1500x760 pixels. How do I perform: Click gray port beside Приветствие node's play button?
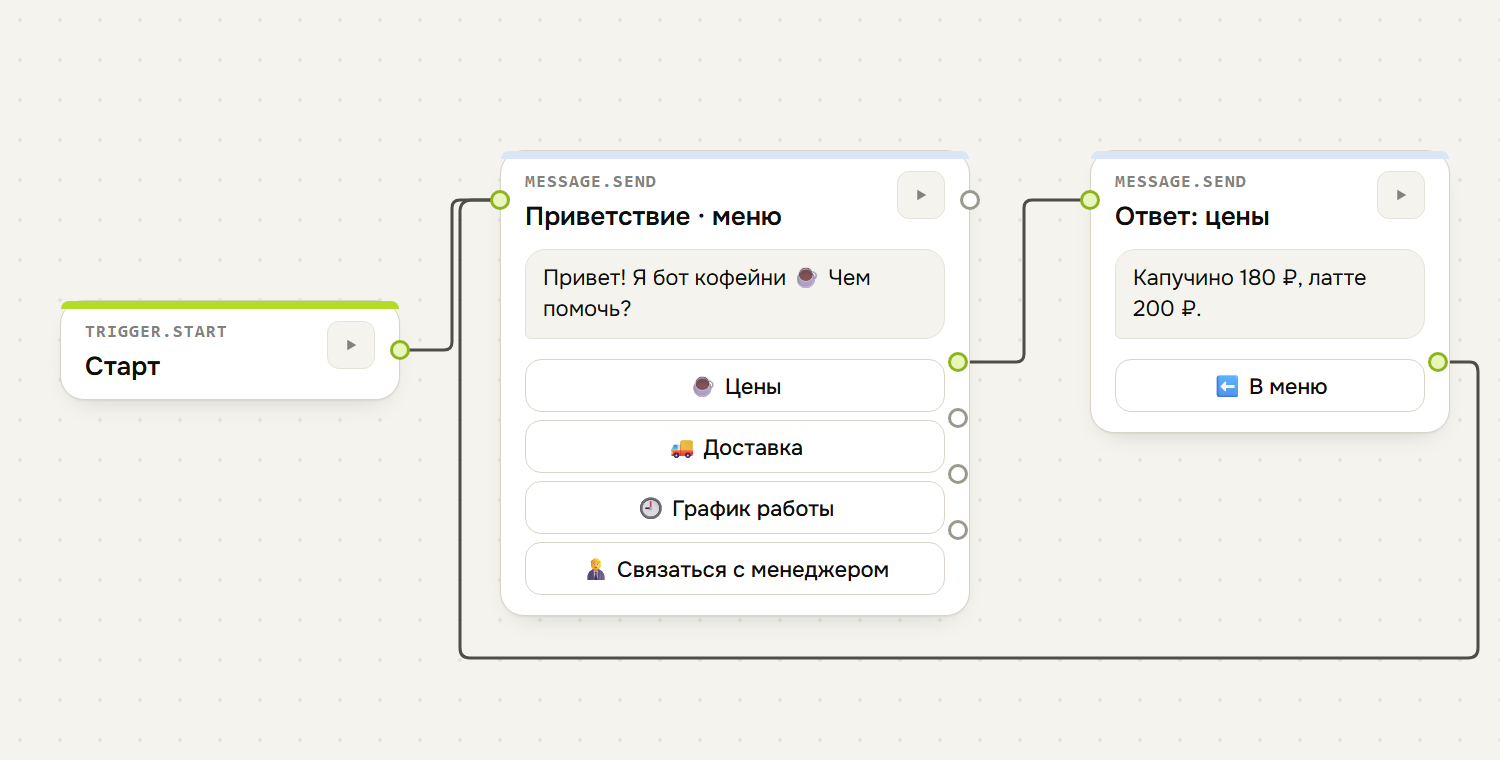coord(969,200)
